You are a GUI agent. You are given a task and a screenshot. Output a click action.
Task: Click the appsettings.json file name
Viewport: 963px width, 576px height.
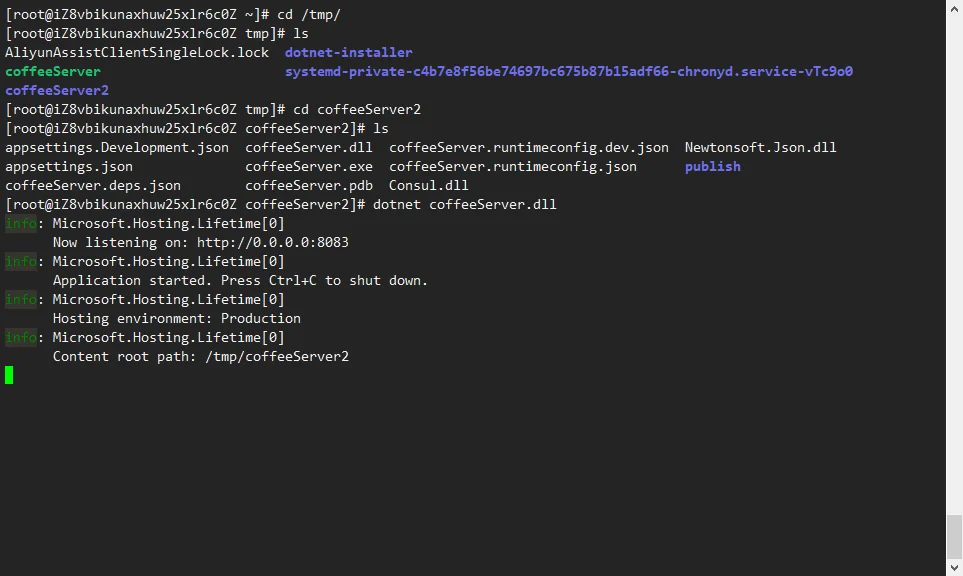(69, 167)
